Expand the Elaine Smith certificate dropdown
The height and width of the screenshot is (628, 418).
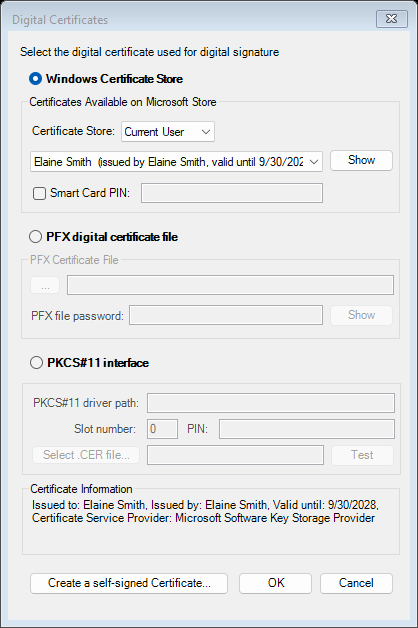[x=176, y=162]
